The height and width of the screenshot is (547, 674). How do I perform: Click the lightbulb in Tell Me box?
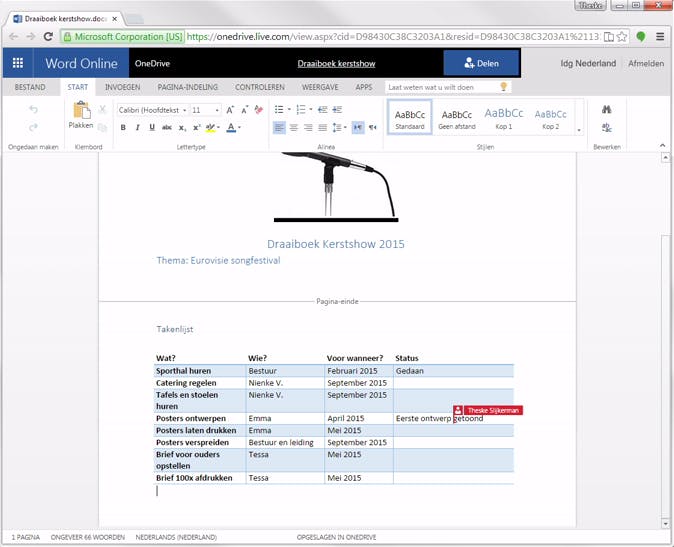[x=503, y=87]
